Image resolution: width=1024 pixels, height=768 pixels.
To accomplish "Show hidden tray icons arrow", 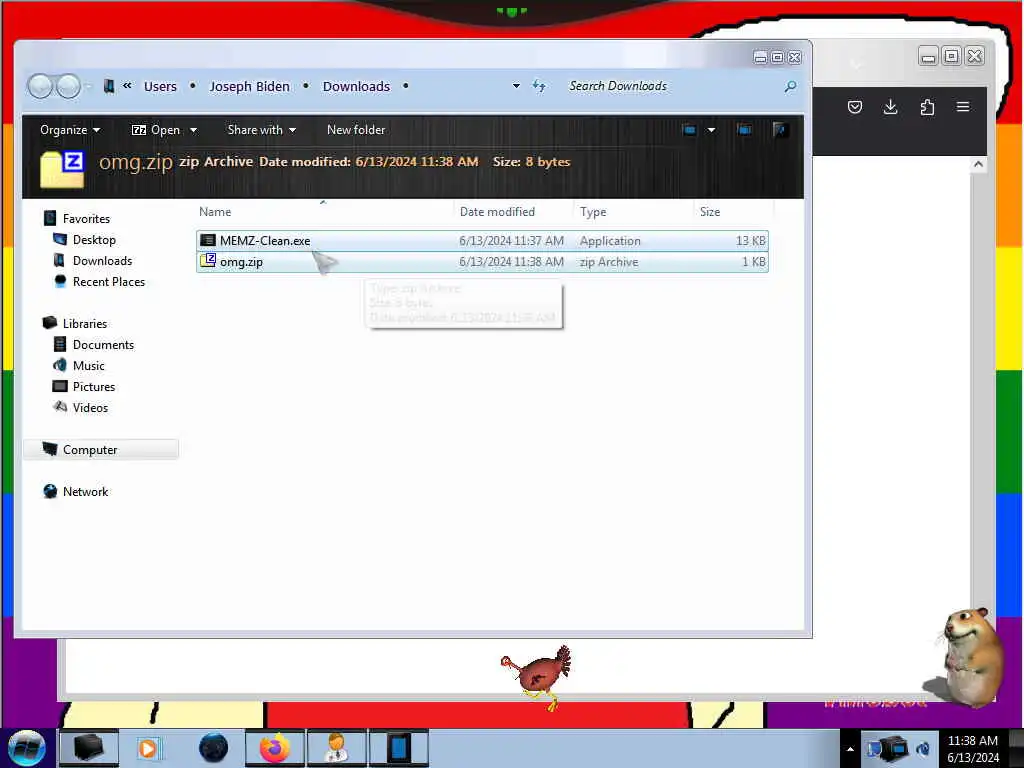I will (x=850, y=749).
